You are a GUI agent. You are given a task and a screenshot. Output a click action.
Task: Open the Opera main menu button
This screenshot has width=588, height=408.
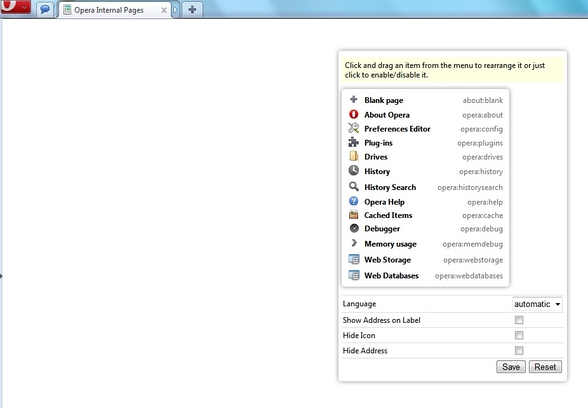point(15,6)
